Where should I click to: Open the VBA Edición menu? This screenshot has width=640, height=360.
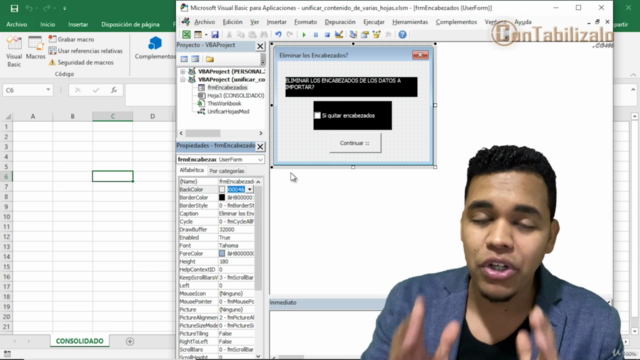tap(232, 22)
